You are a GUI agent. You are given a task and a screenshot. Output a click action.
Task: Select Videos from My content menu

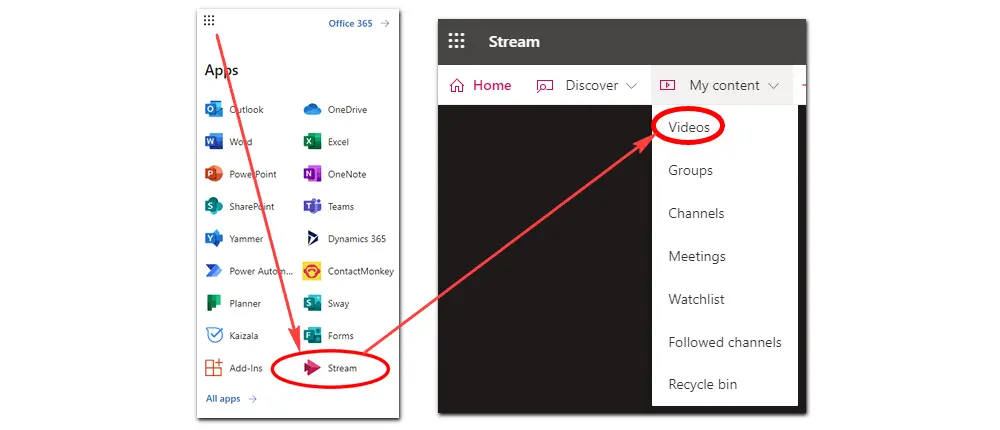(x=689, y=127)
